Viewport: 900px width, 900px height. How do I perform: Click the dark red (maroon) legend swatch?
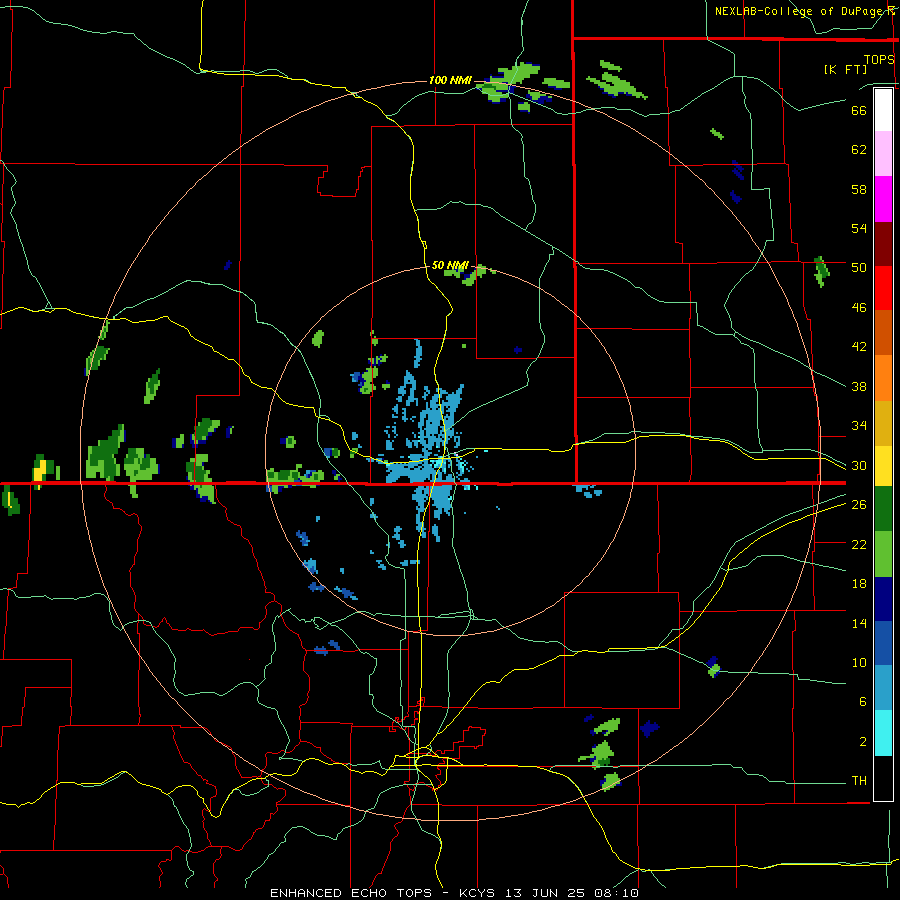(883, 244)
